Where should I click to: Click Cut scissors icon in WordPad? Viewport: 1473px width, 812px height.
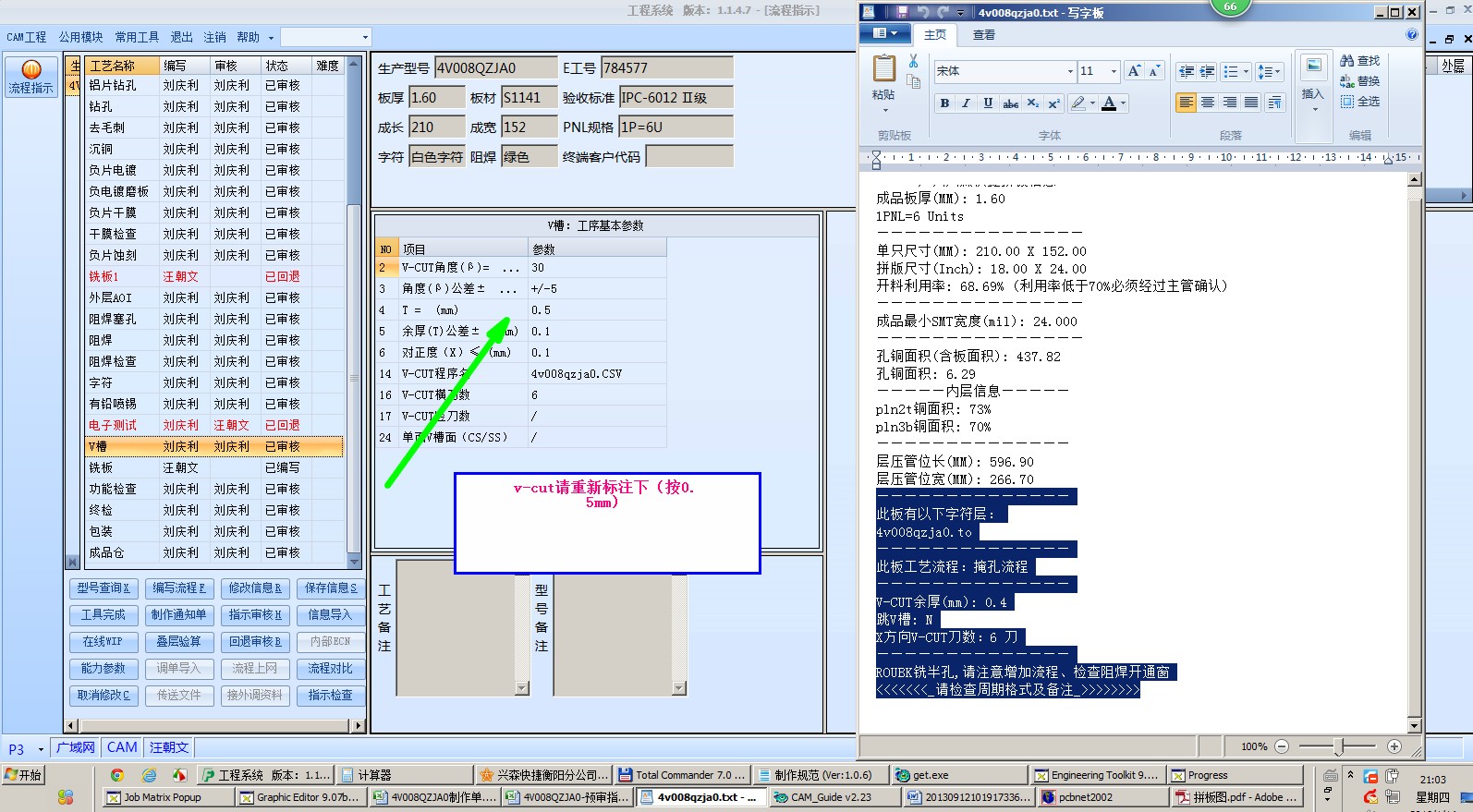coord(913,61)
